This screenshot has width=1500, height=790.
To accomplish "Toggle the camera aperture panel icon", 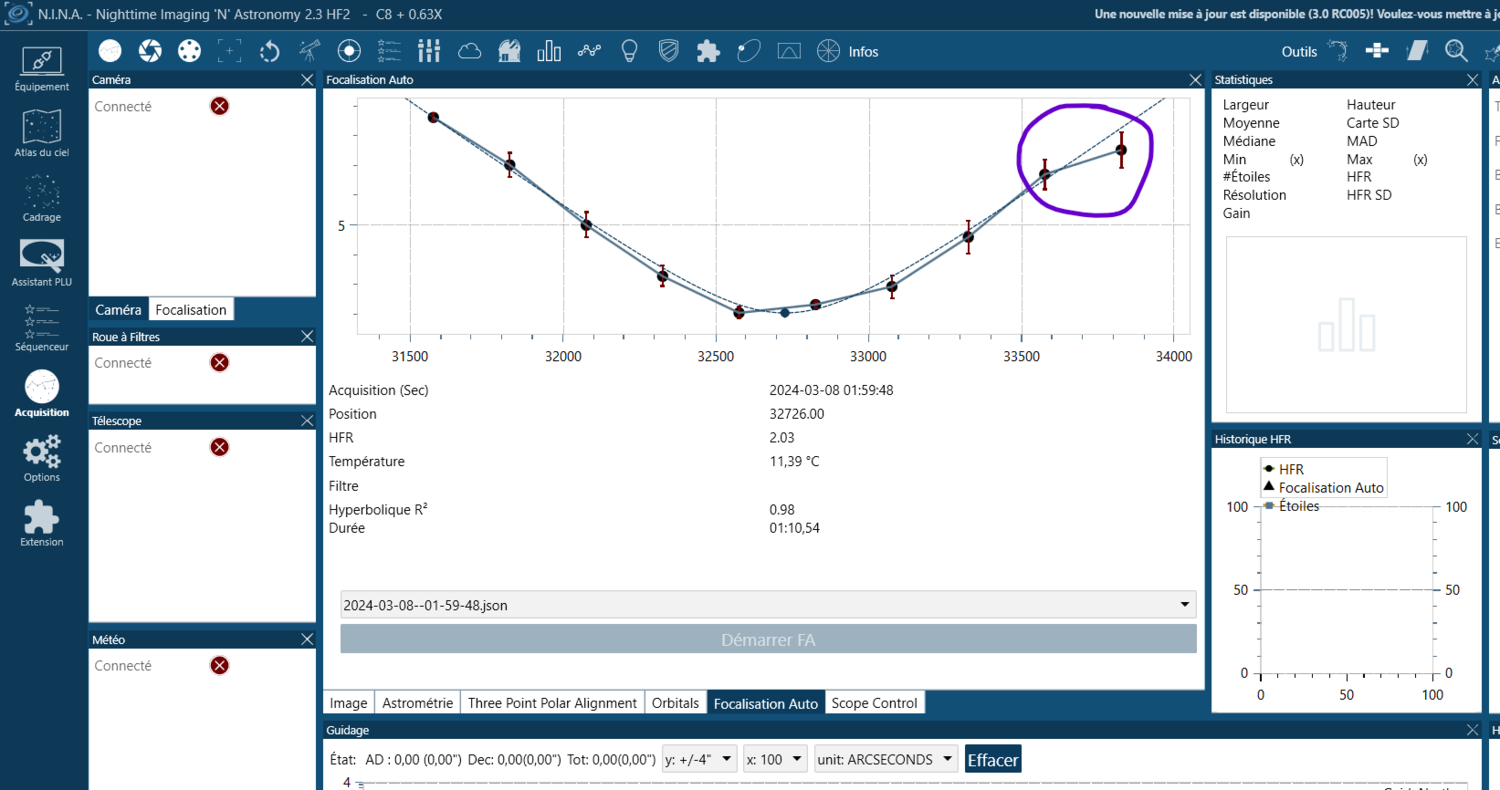I will (x=150, y=51).
